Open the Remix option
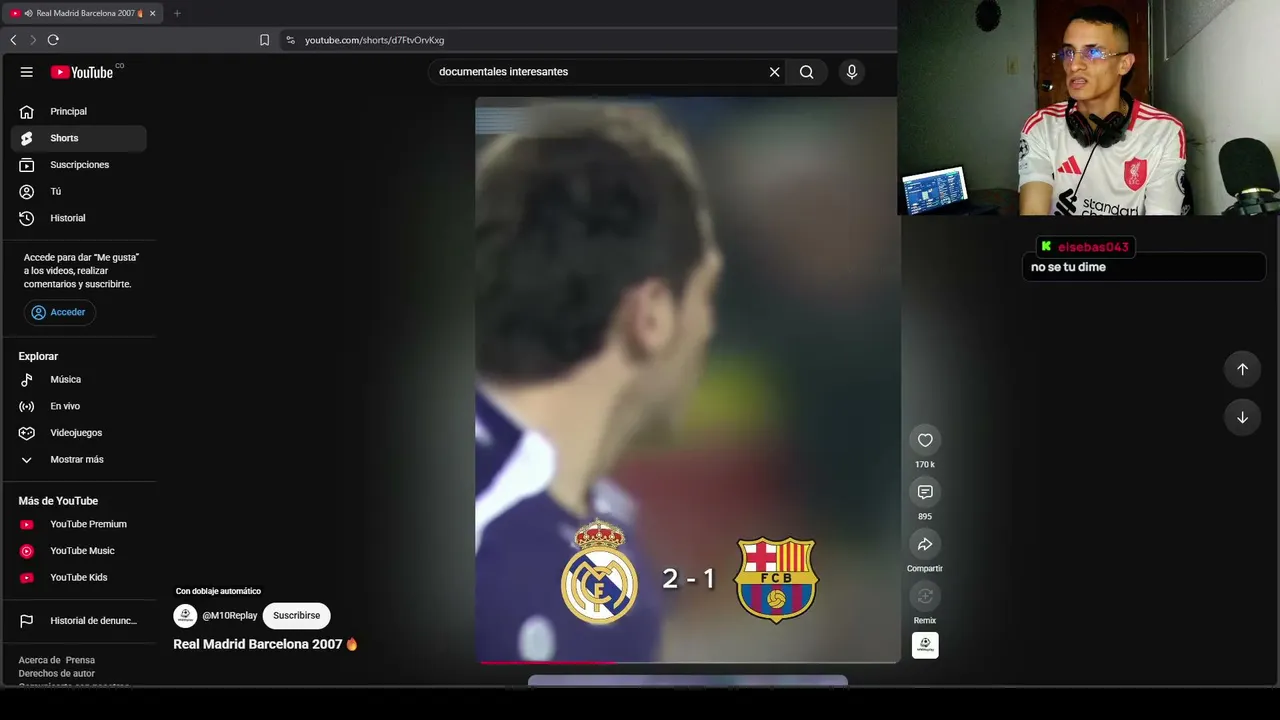This screenshot has height=720, width=1280. click(925, 596)
